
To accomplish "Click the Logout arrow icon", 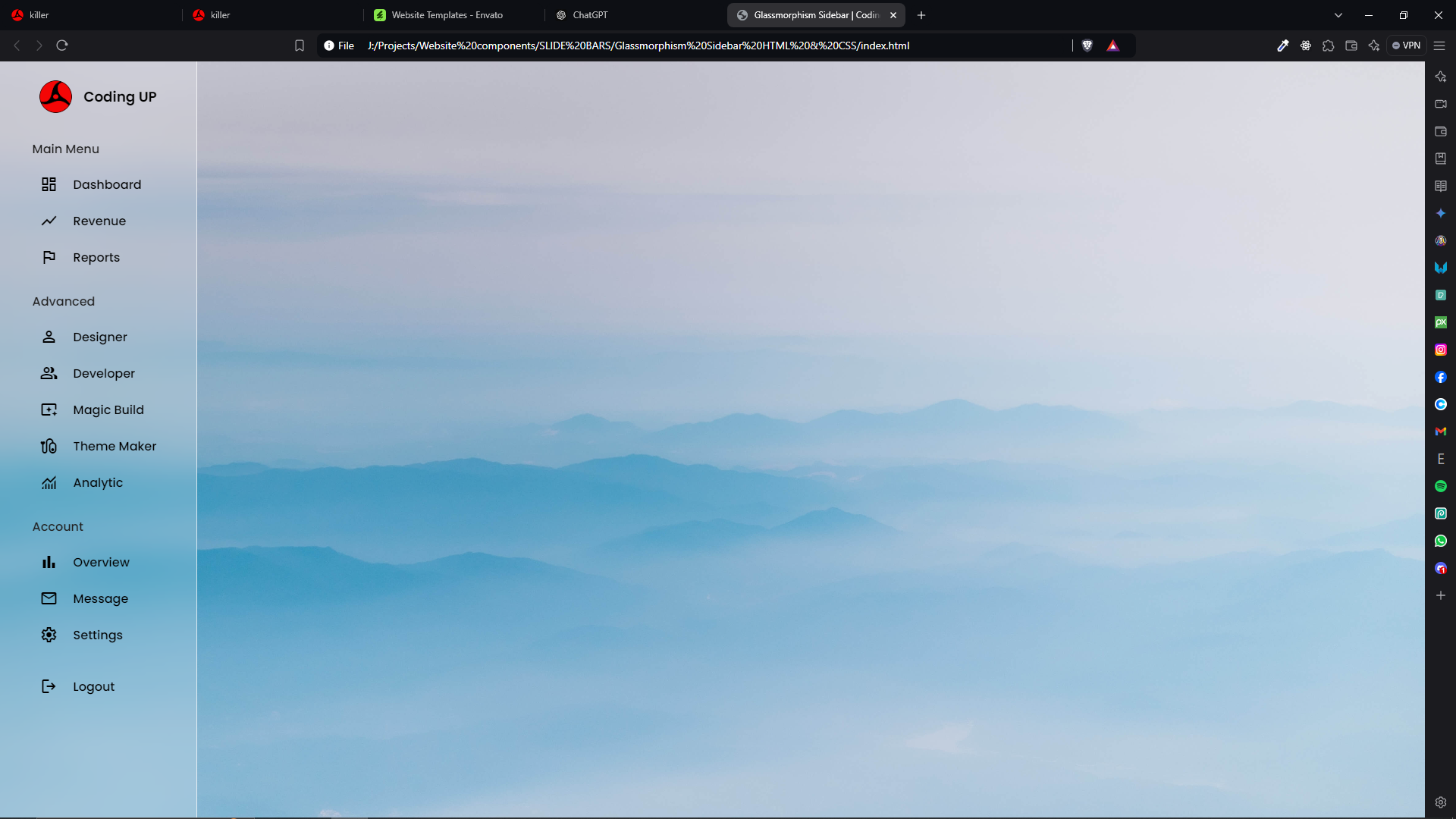I will (x=49, y=686).
